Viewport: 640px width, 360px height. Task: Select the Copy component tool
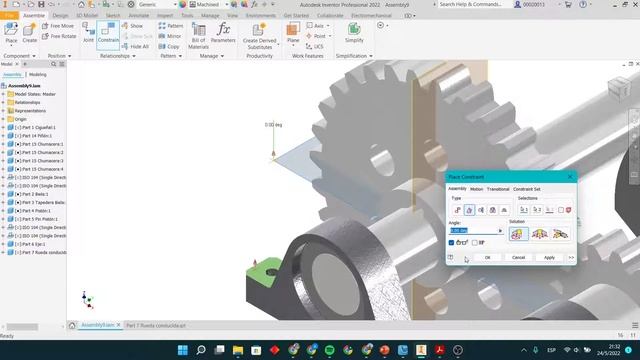169,47
